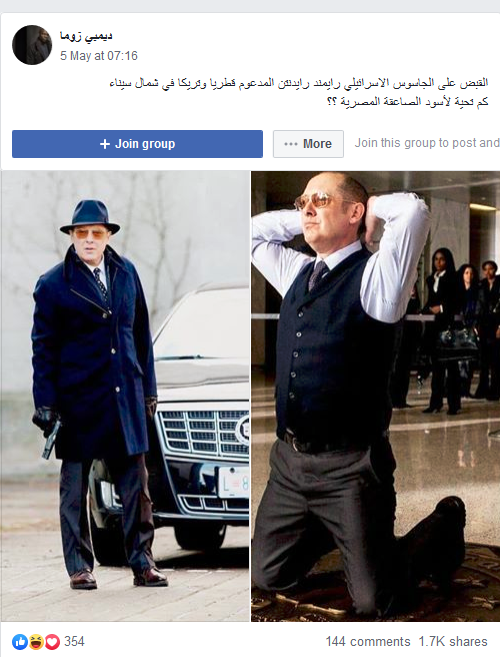Screen dimensions: 500x657
Task: Click the blue Like reaction icon
Action: [x=19, y=641]
